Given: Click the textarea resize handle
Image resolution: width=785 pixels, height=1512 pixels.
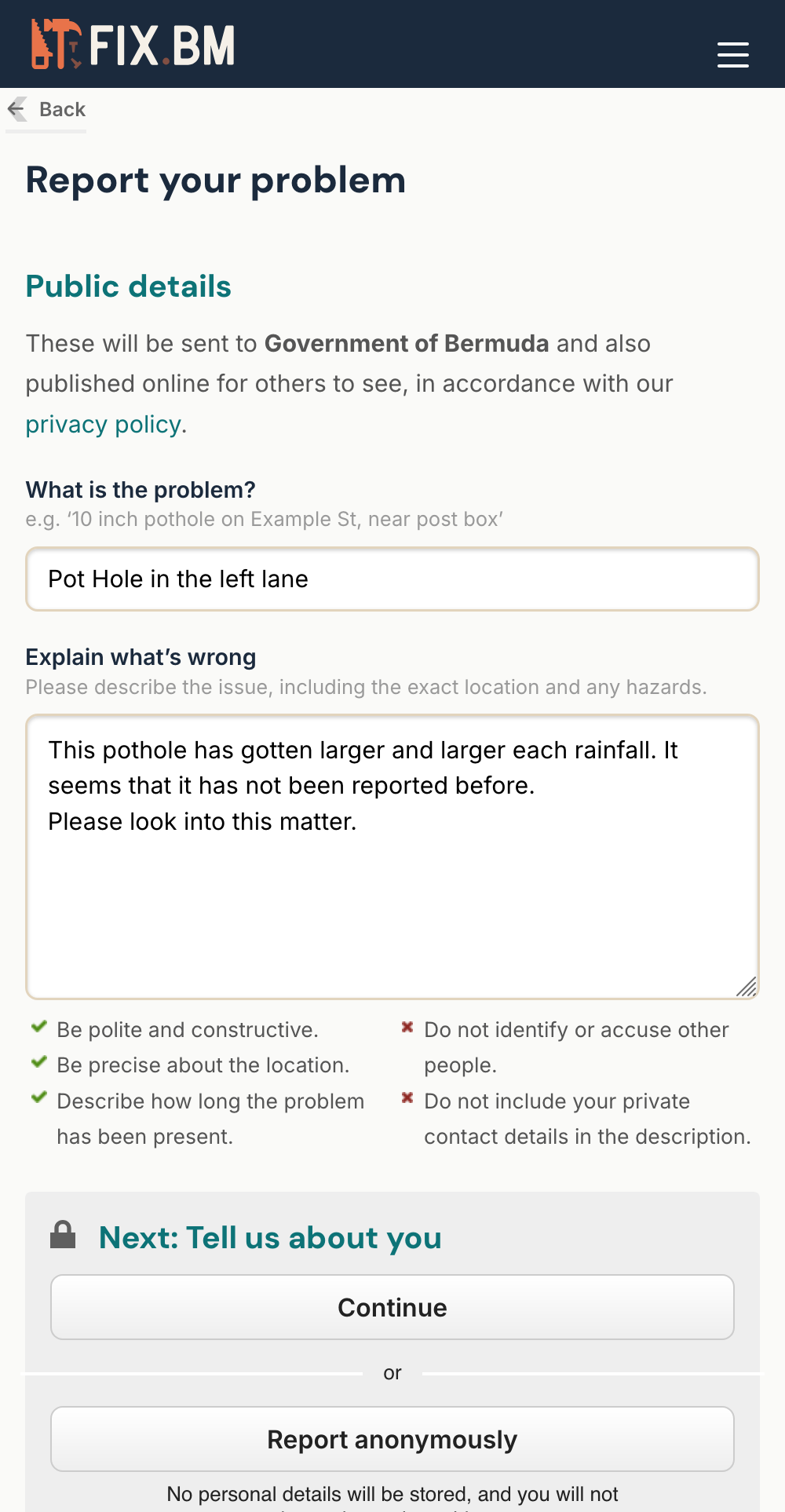Looking at the screenshot, I should [x=747, y=988].
